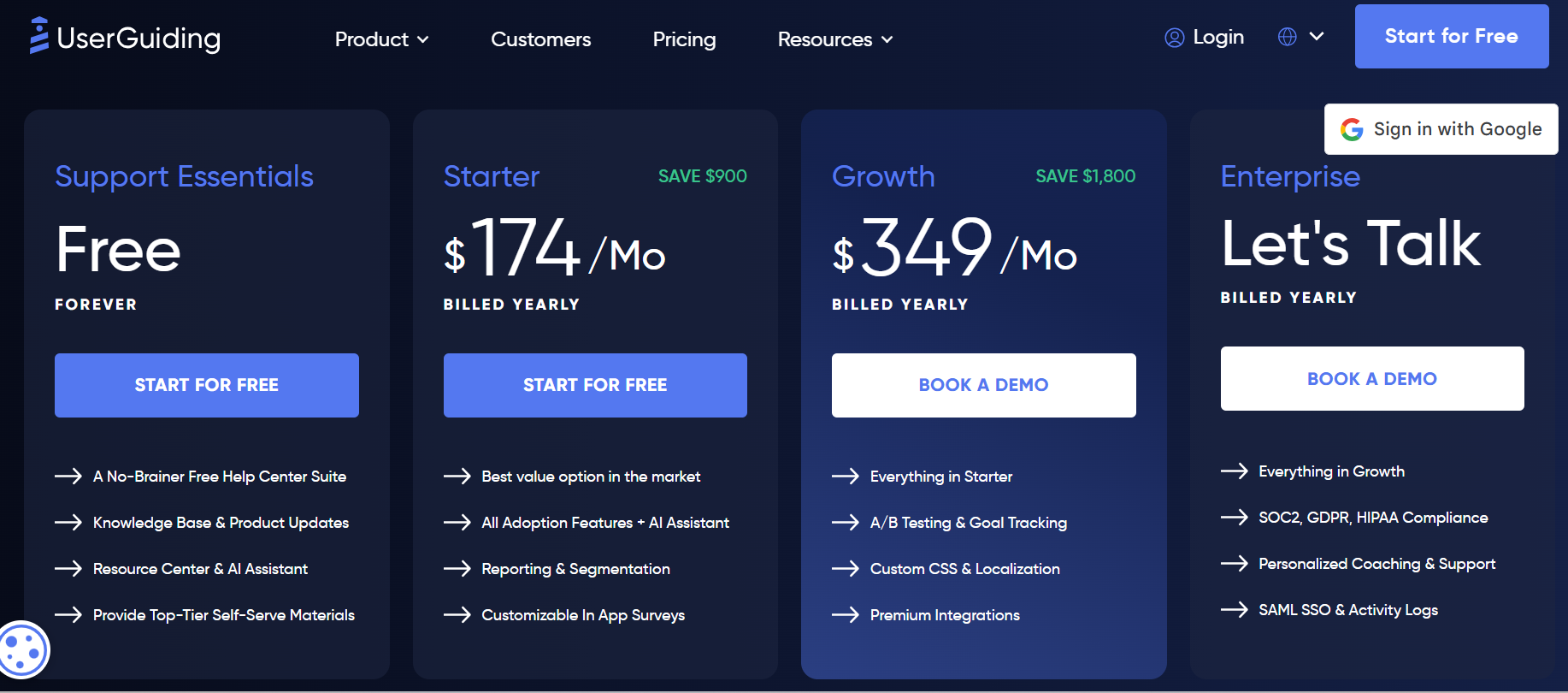The height and width of the screenshot is (693, 1568).
Task: Click 'Personalized Coaching & Support'
Action: 1376,564
